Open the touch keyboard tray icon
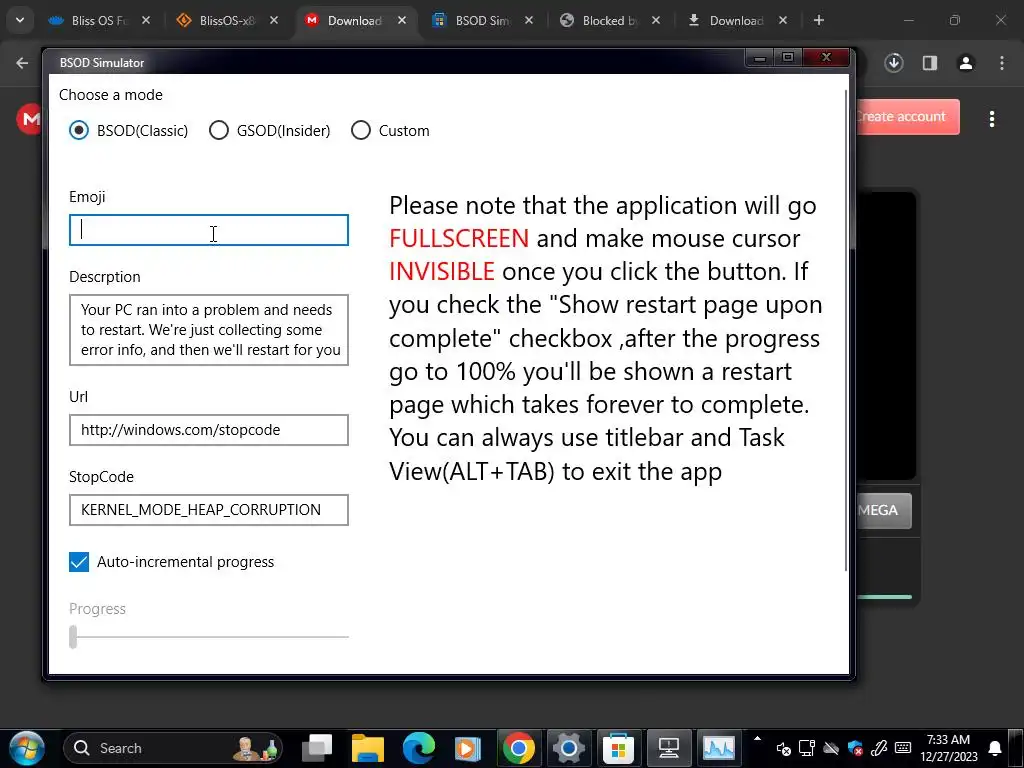Image resolution: width=1024 pixels, height=768 pixels. (x=903, y=748)
